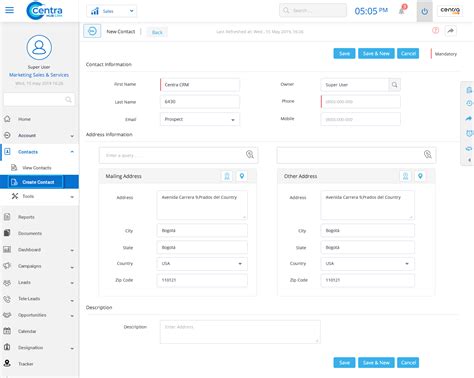474x378 pixels.
Task: Click the user profile avatar icon
Action: (39, 47)
